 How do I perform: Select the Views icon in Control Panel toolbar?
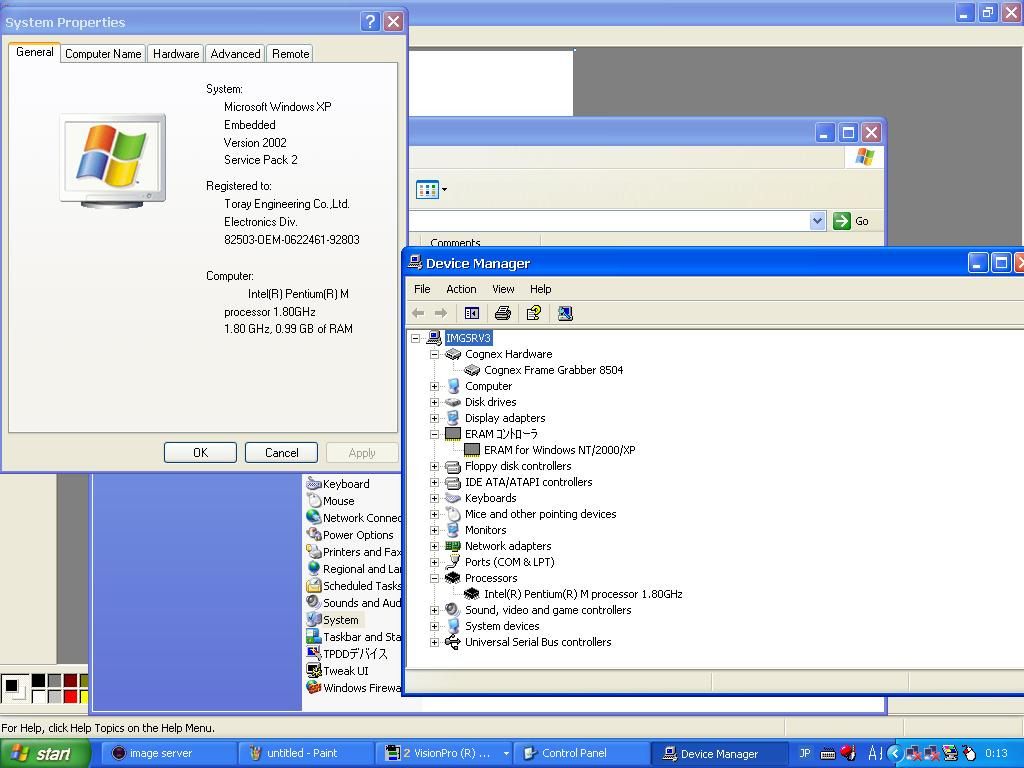click(427, 189)
